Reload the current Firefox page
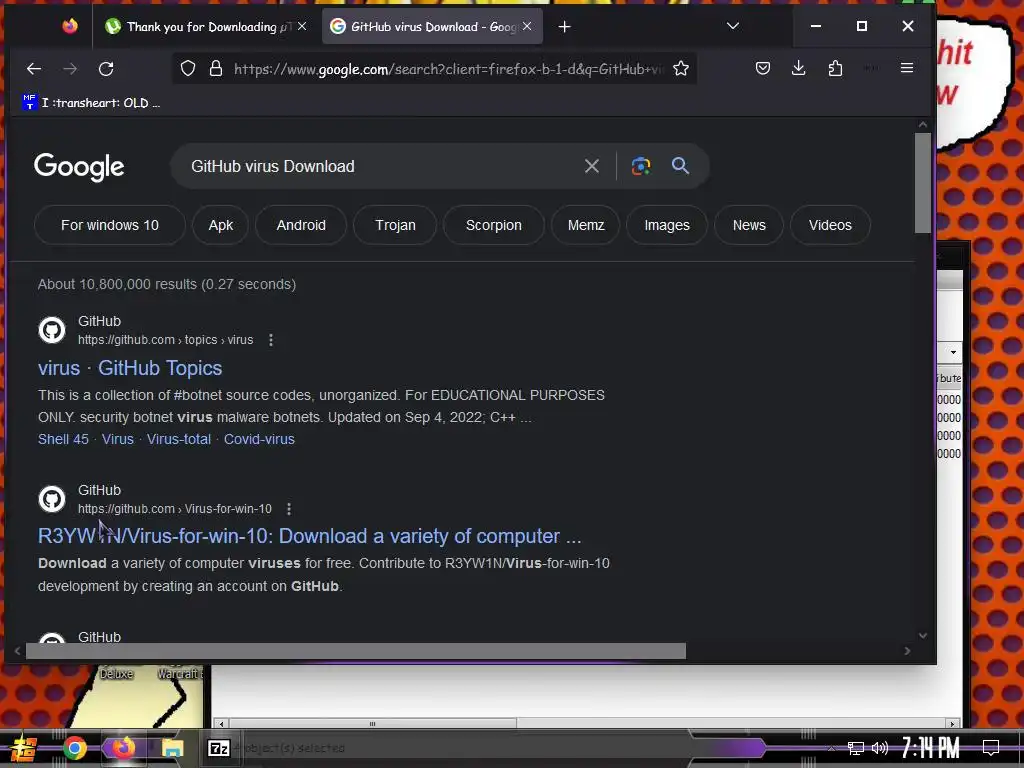 coord(106,69)
